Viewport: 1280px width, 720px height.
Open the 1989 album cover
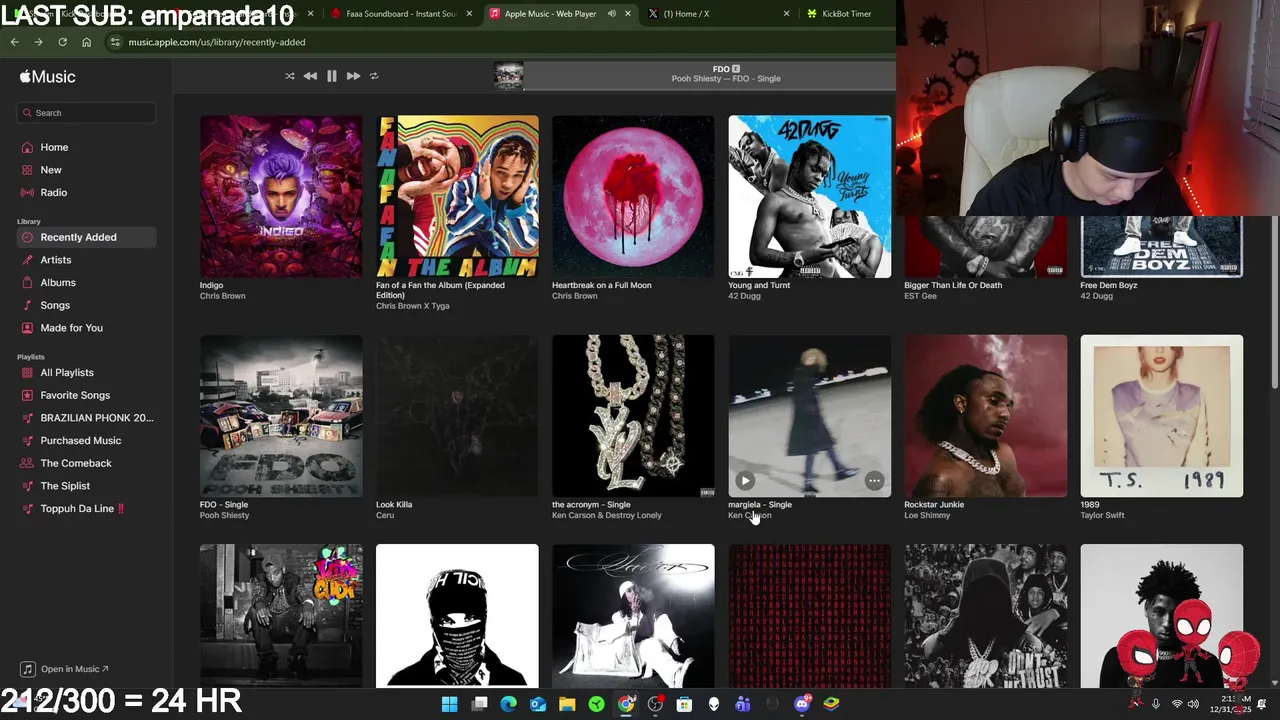click(x=1161, y=416)
